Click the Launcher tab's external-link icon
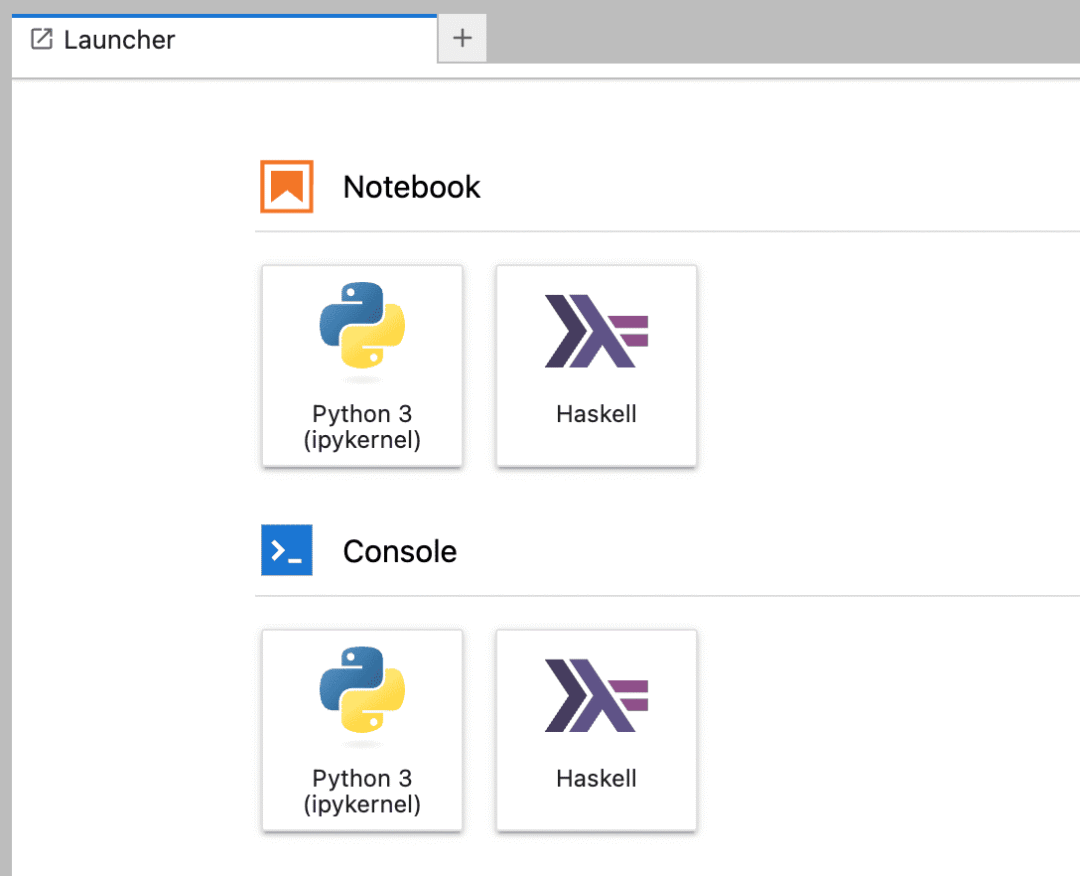The height and width of the screenshot is (876, 1080). point(41,39)
